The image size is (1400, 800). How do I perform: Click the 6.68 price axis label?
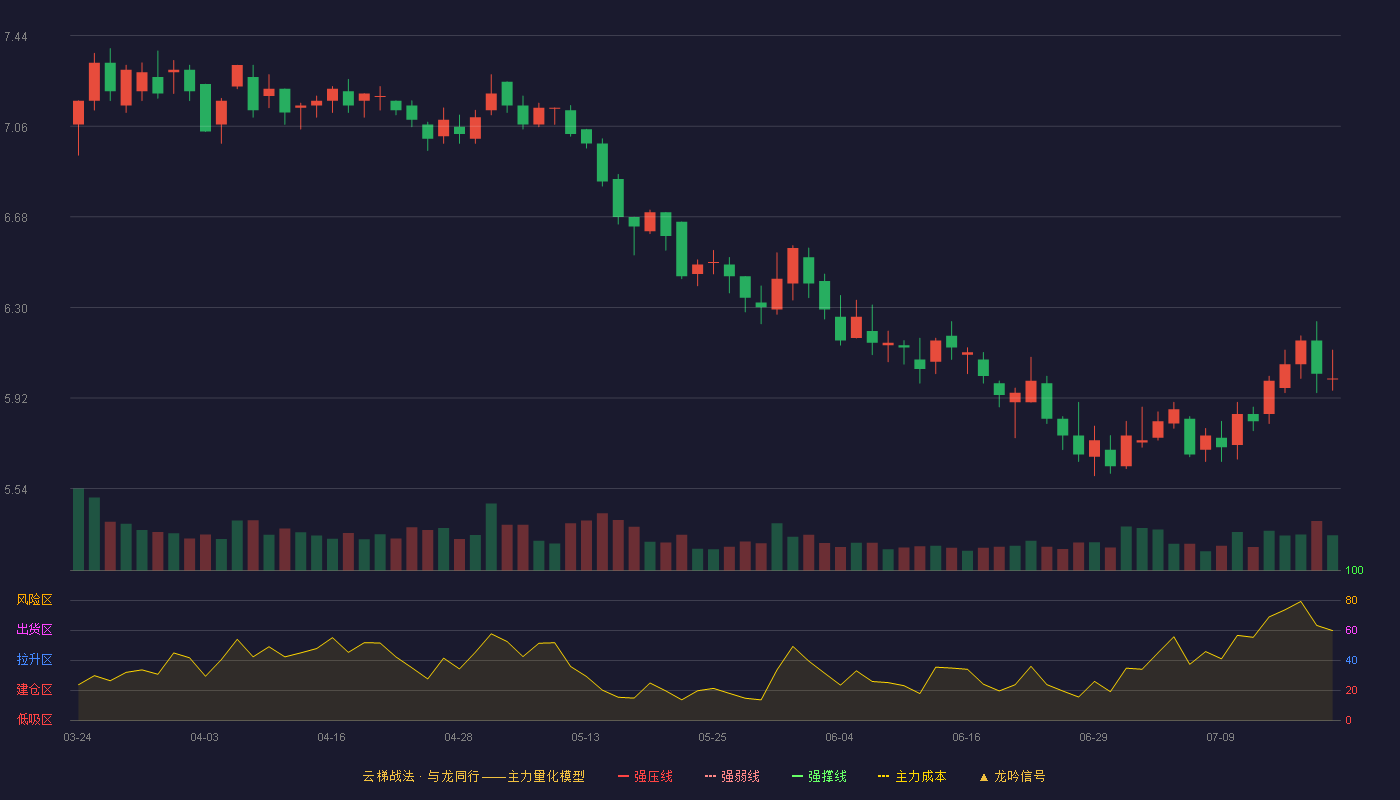click(16, 218)
